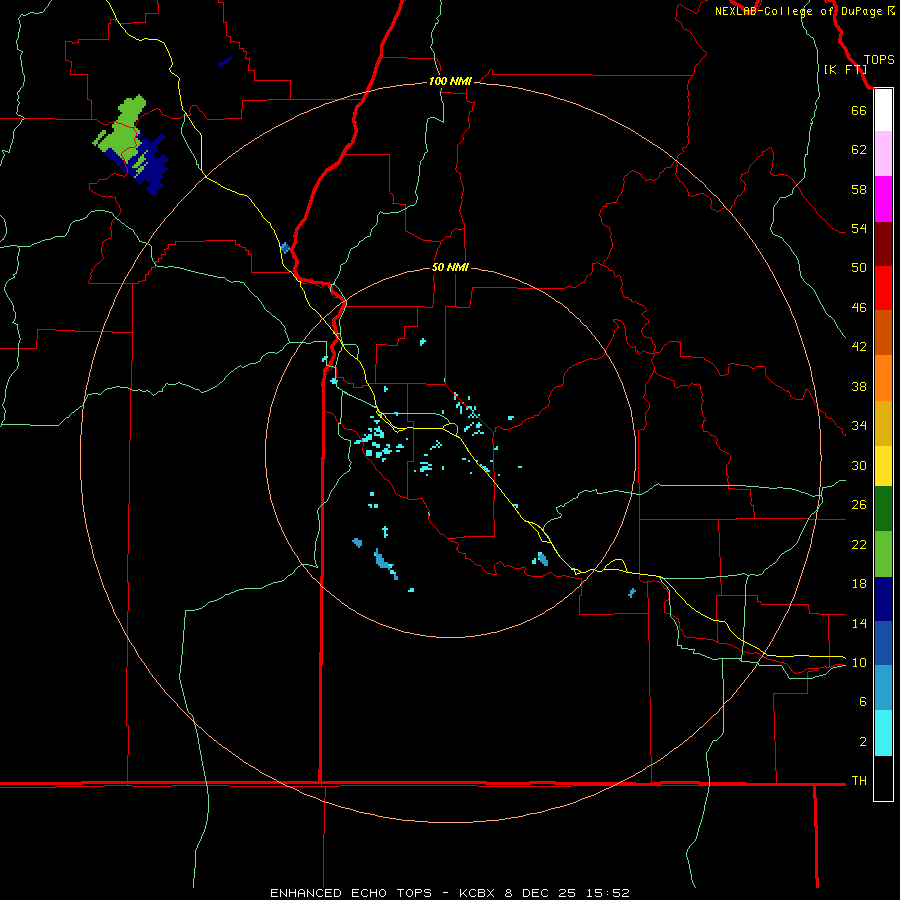Click the legend value '38'

[x=859, y=386]
